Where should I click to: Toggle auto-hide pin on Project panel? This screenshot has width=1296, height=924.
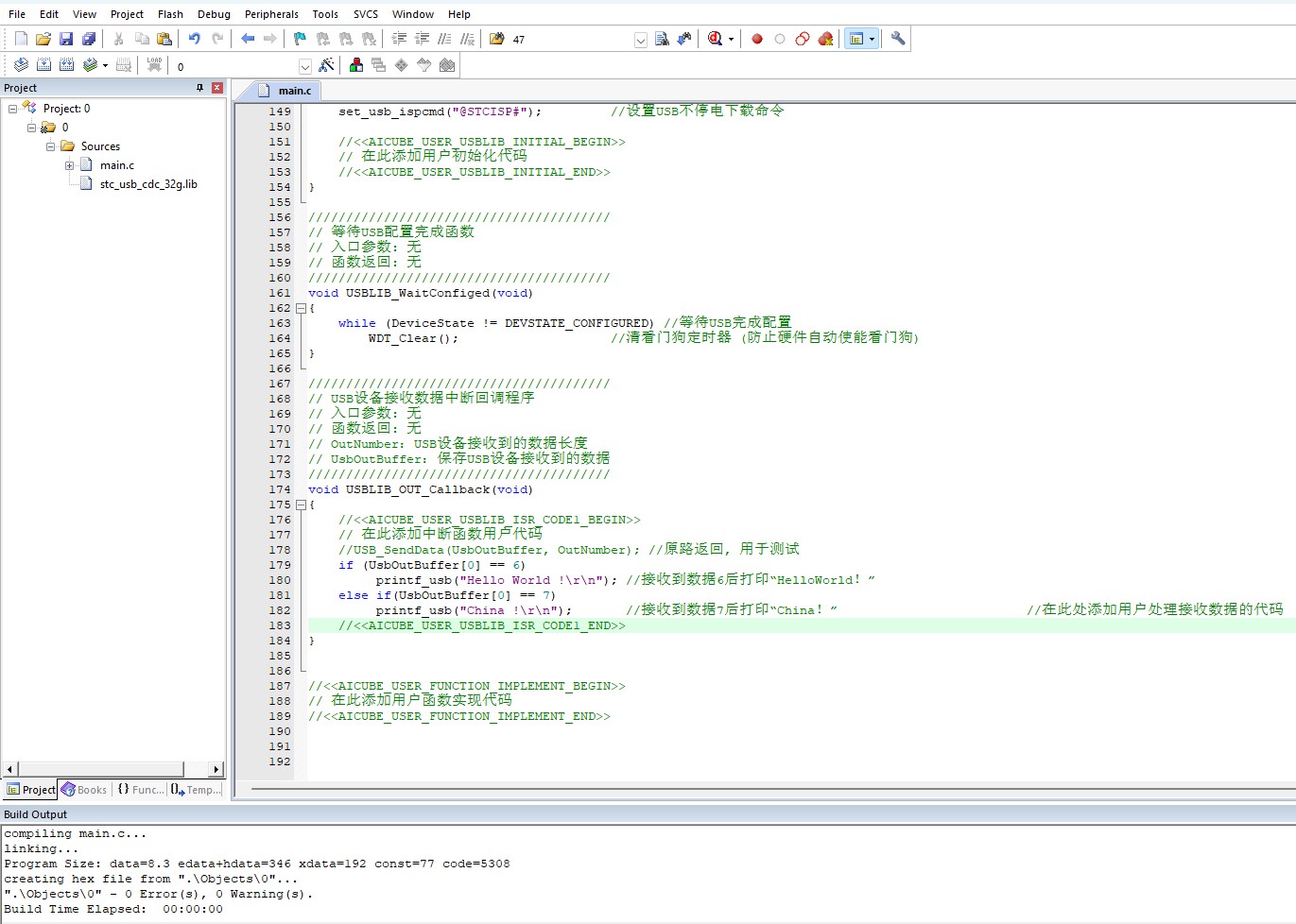click(x=199, y=88)
